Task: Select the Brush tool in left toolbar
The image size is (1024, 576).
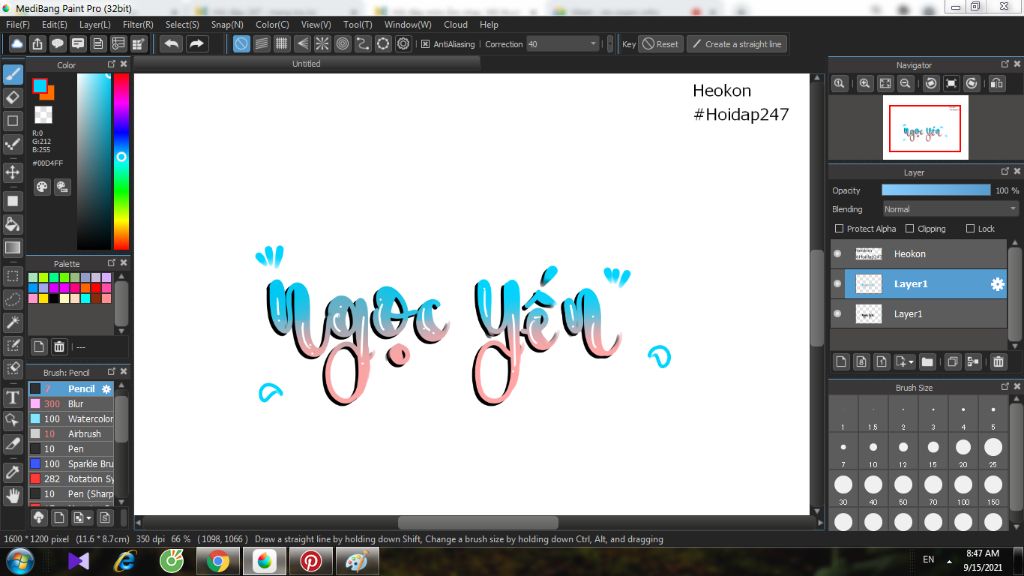Action: coord(13,74)
